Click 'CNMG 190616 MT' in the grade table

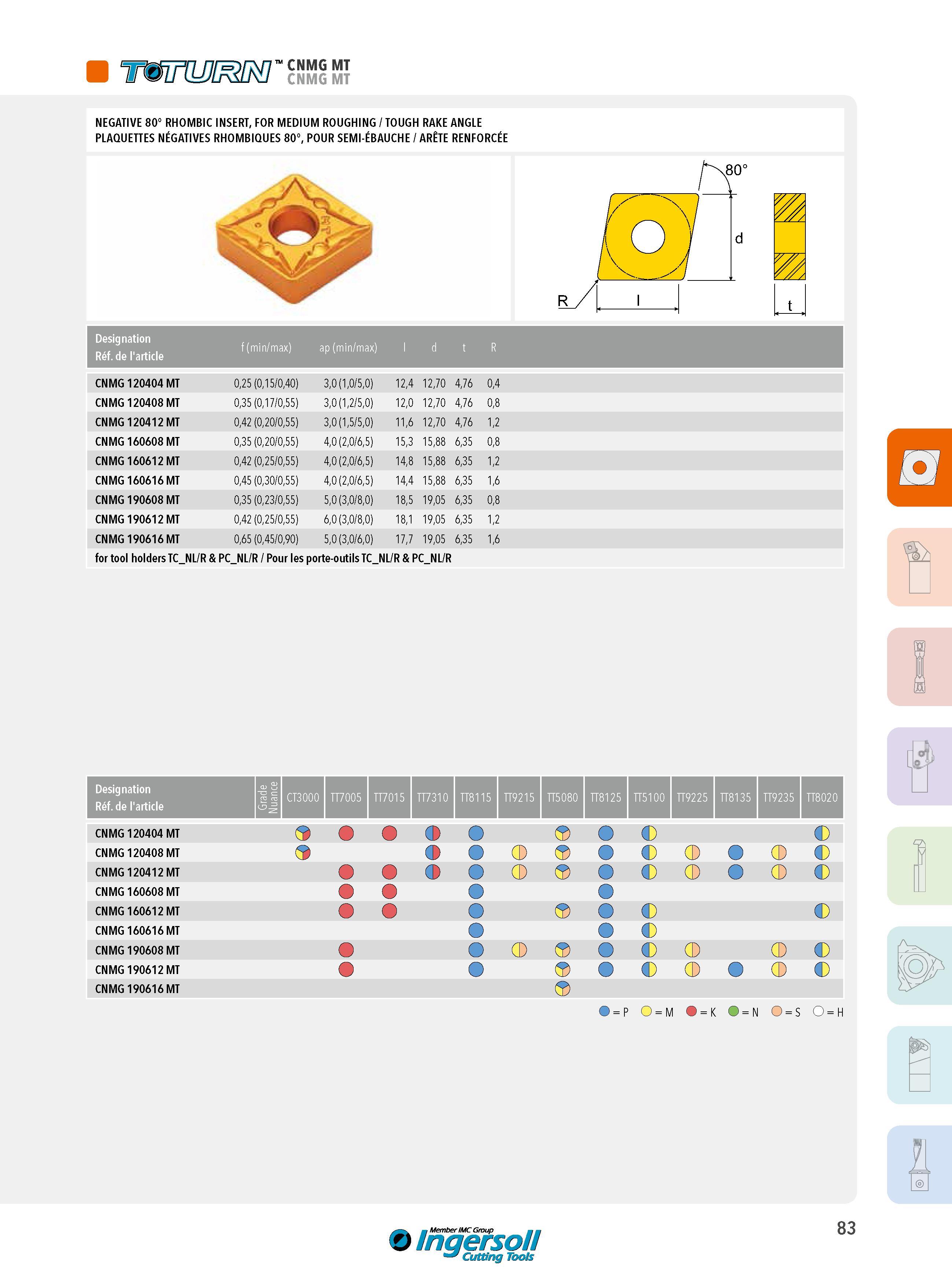tap(137, 989)
